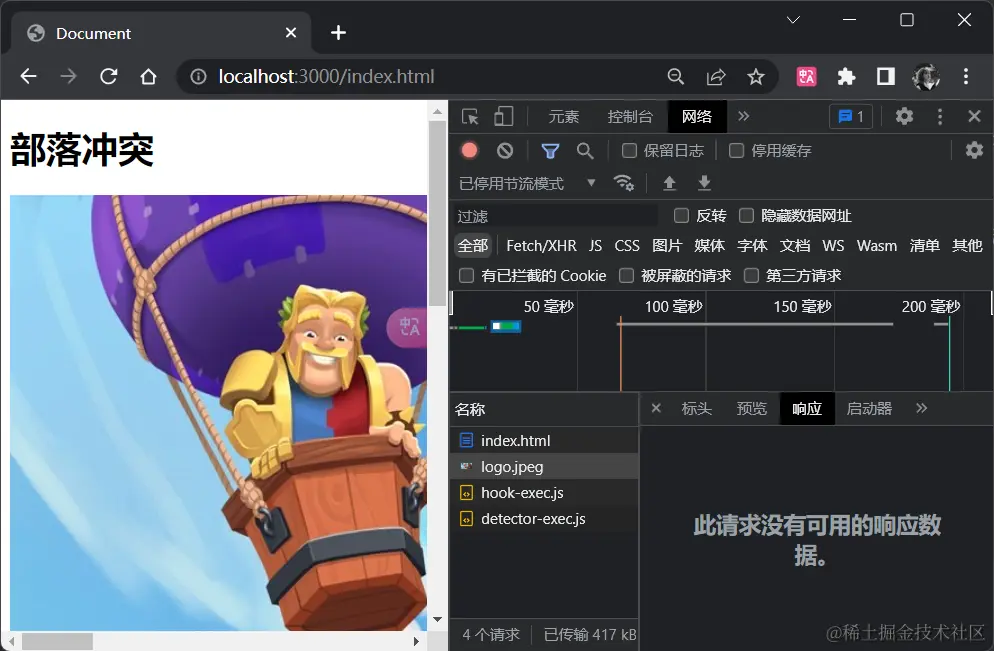Screen dimensions: 994x651
Task: Import HAR file with upload arrow
Action: 669,183
